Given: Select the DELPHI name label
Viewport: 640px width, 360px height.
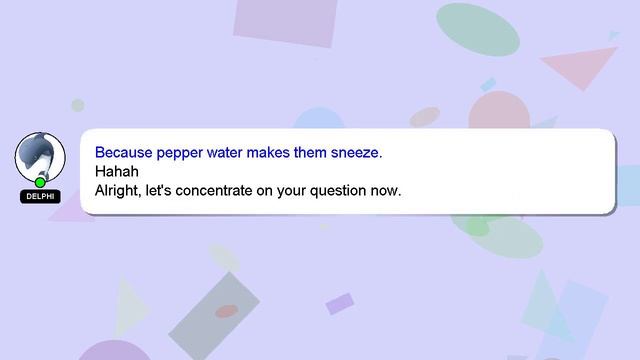Looking at the screenshot, I should pos(40,196).
